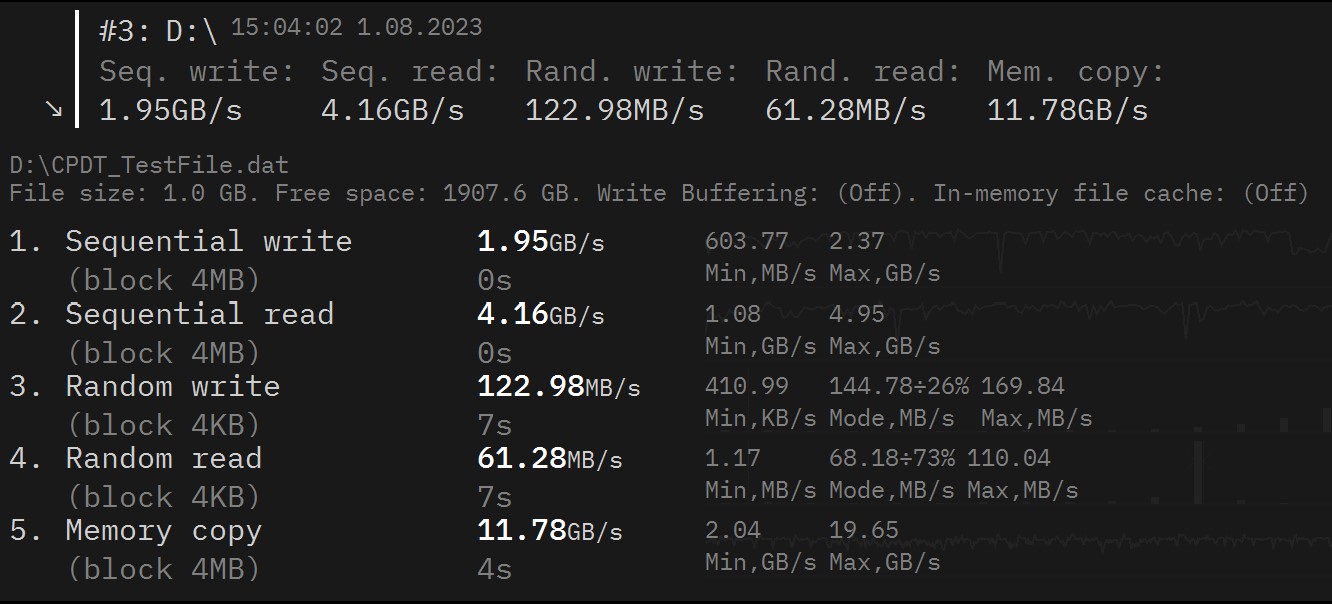Click the Seq. read summary label

pos(409,72)
